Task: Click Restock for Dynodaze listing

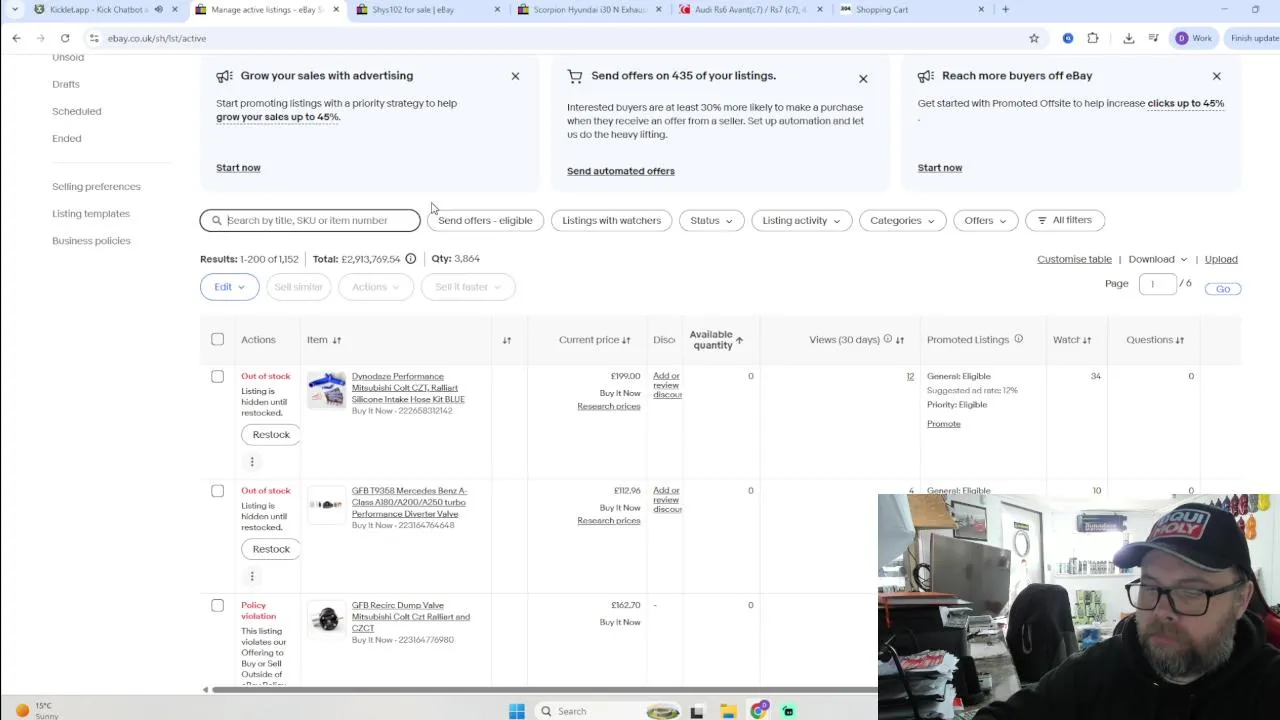Action: point(271,435)
